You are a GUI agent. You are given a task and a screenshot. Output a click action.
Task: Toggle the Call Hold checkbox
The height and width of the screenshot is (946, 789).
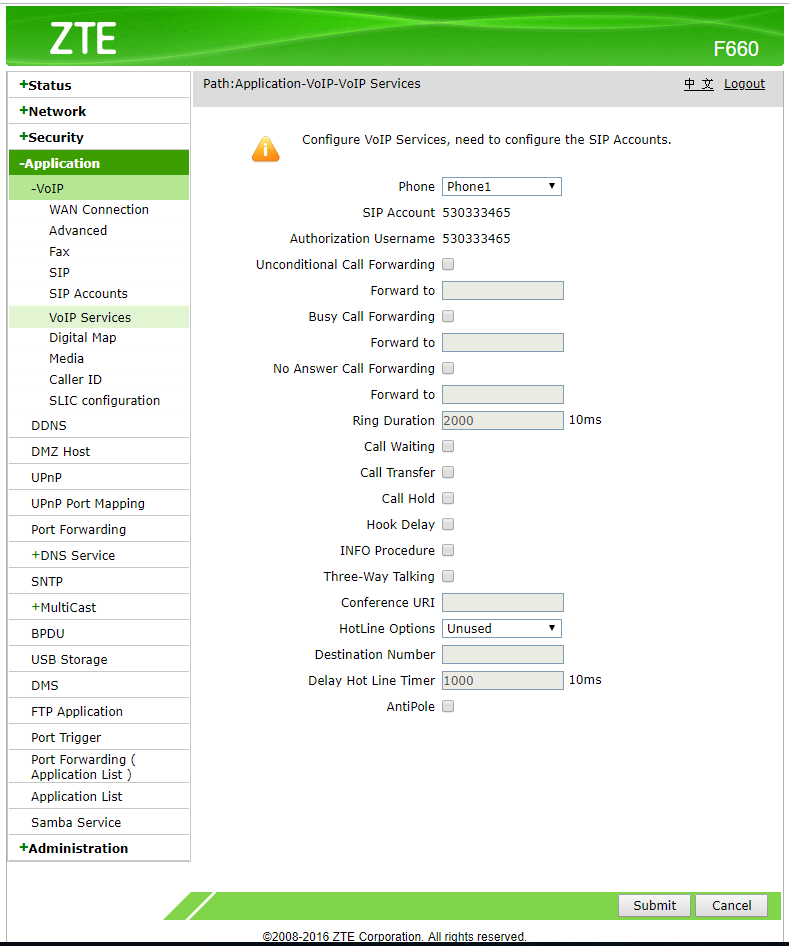click(x=448, y=498)
